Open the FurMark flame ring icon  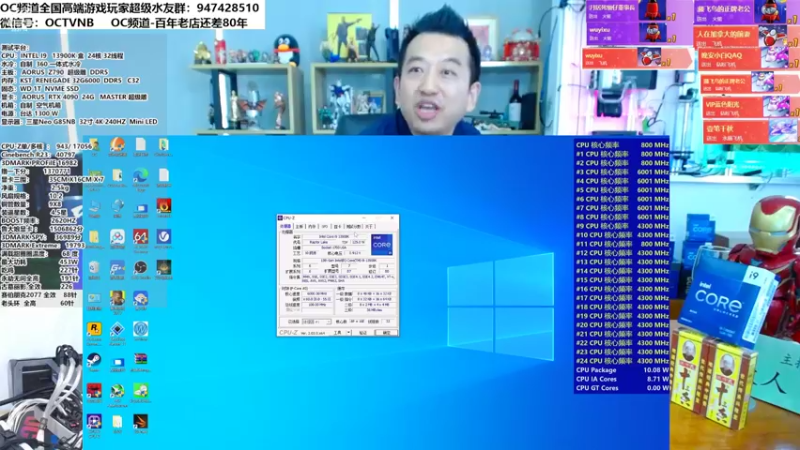[x=163, y=206]
